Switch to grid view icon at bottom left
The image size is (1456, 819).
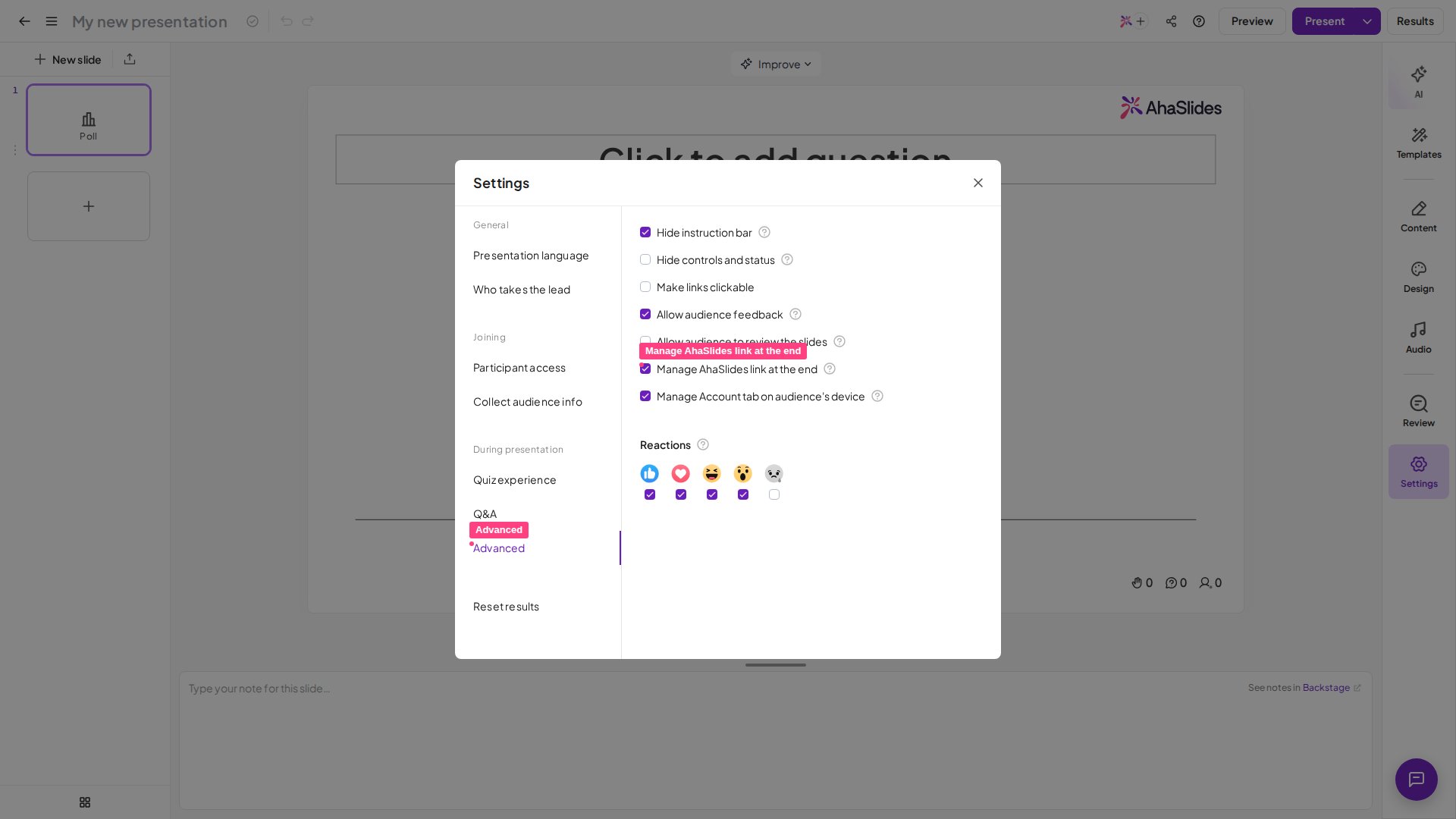[85, 802]
